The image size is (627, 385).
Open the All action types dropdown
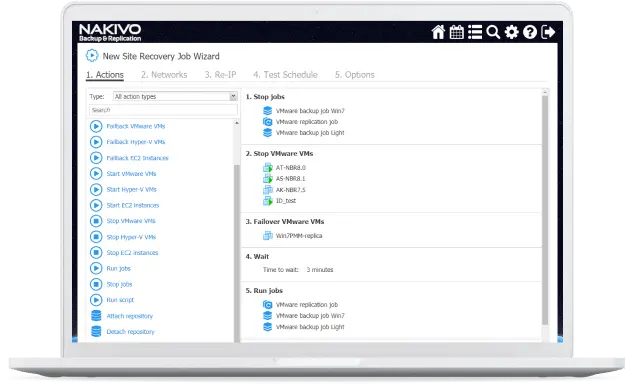[x=175, y=96]
